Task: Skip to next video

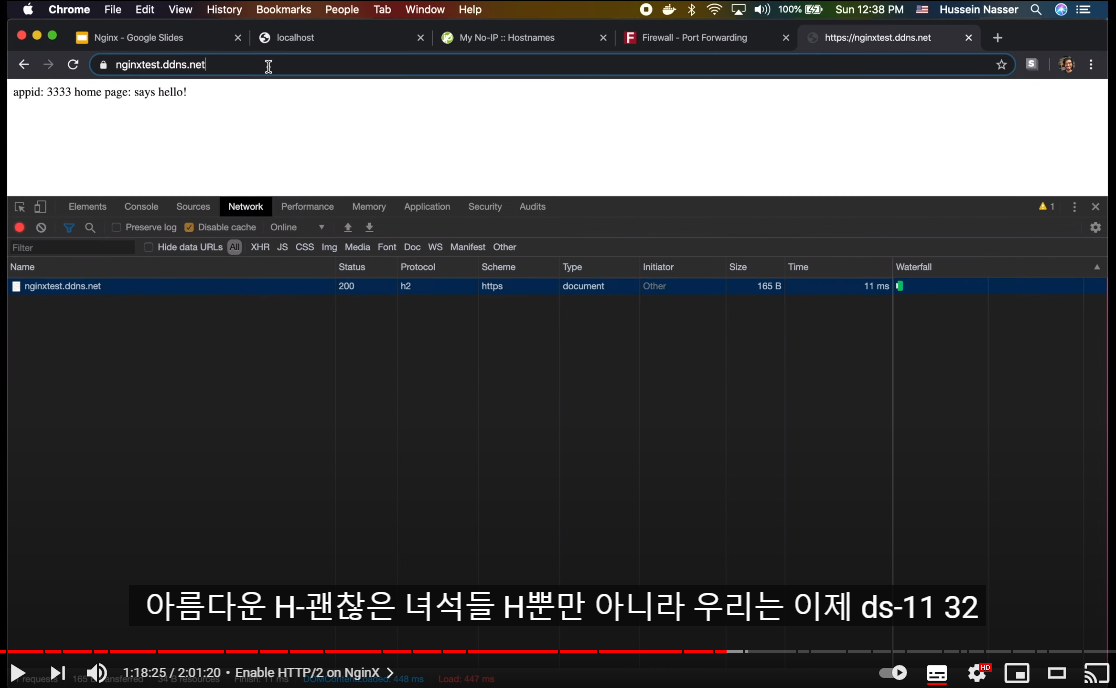Action: tap(58, 672)
